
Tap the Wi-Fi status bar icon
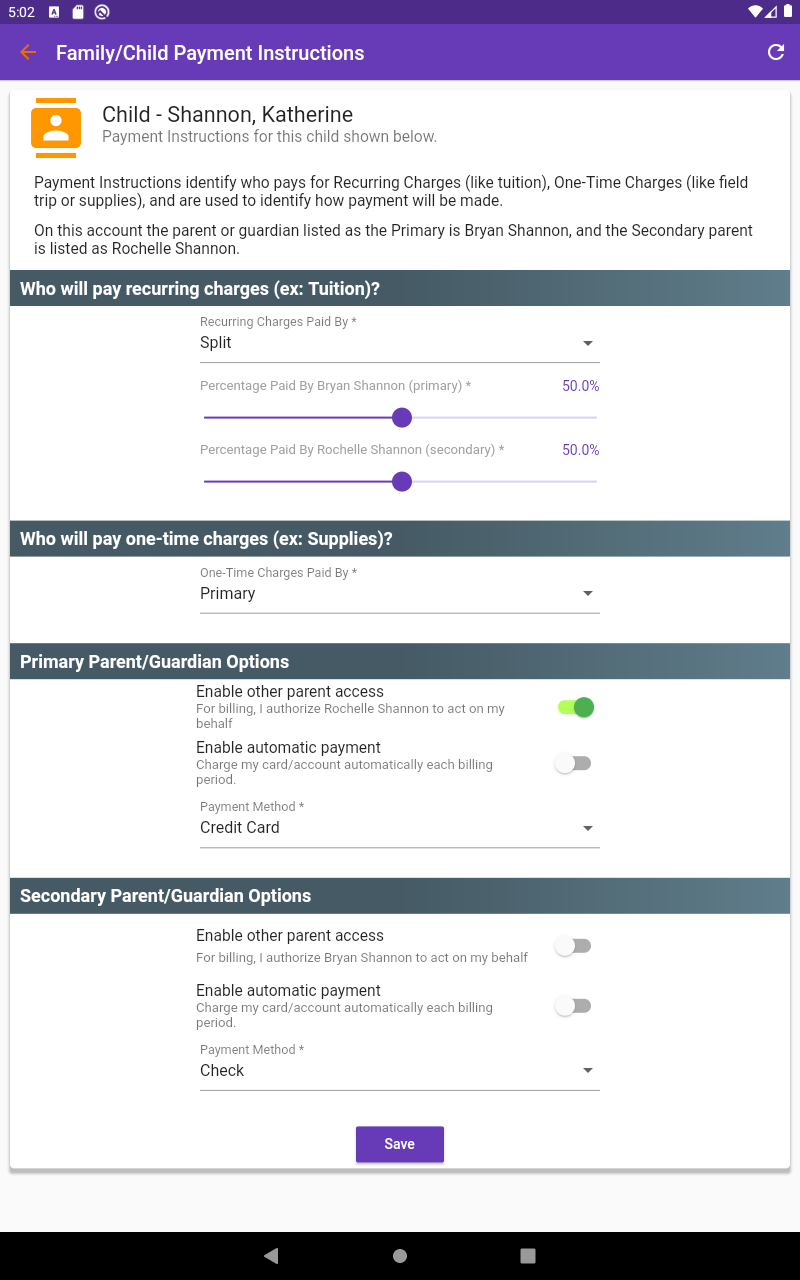coord(755,12)
